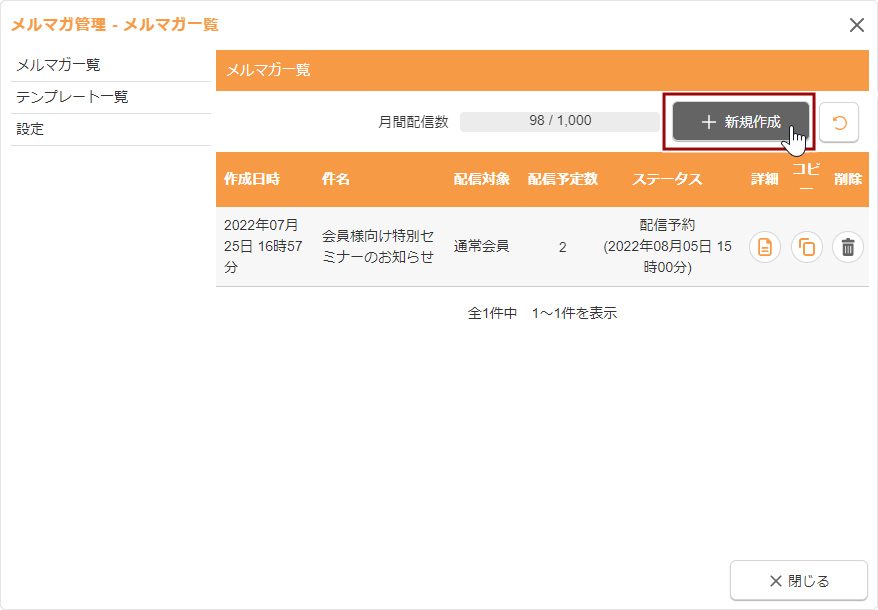
Task: Click the 件名 column header
Action: point(336,179)
